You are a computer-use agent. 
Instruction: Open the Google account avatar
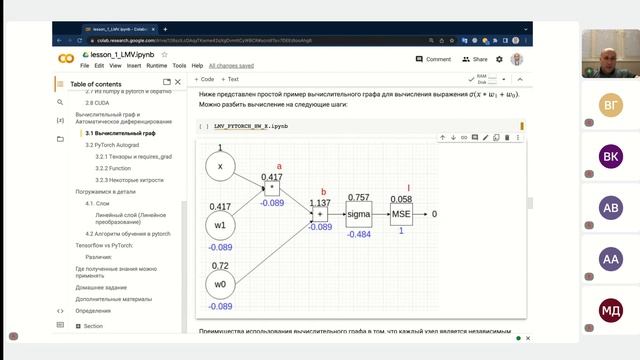(x=517, y=59)
